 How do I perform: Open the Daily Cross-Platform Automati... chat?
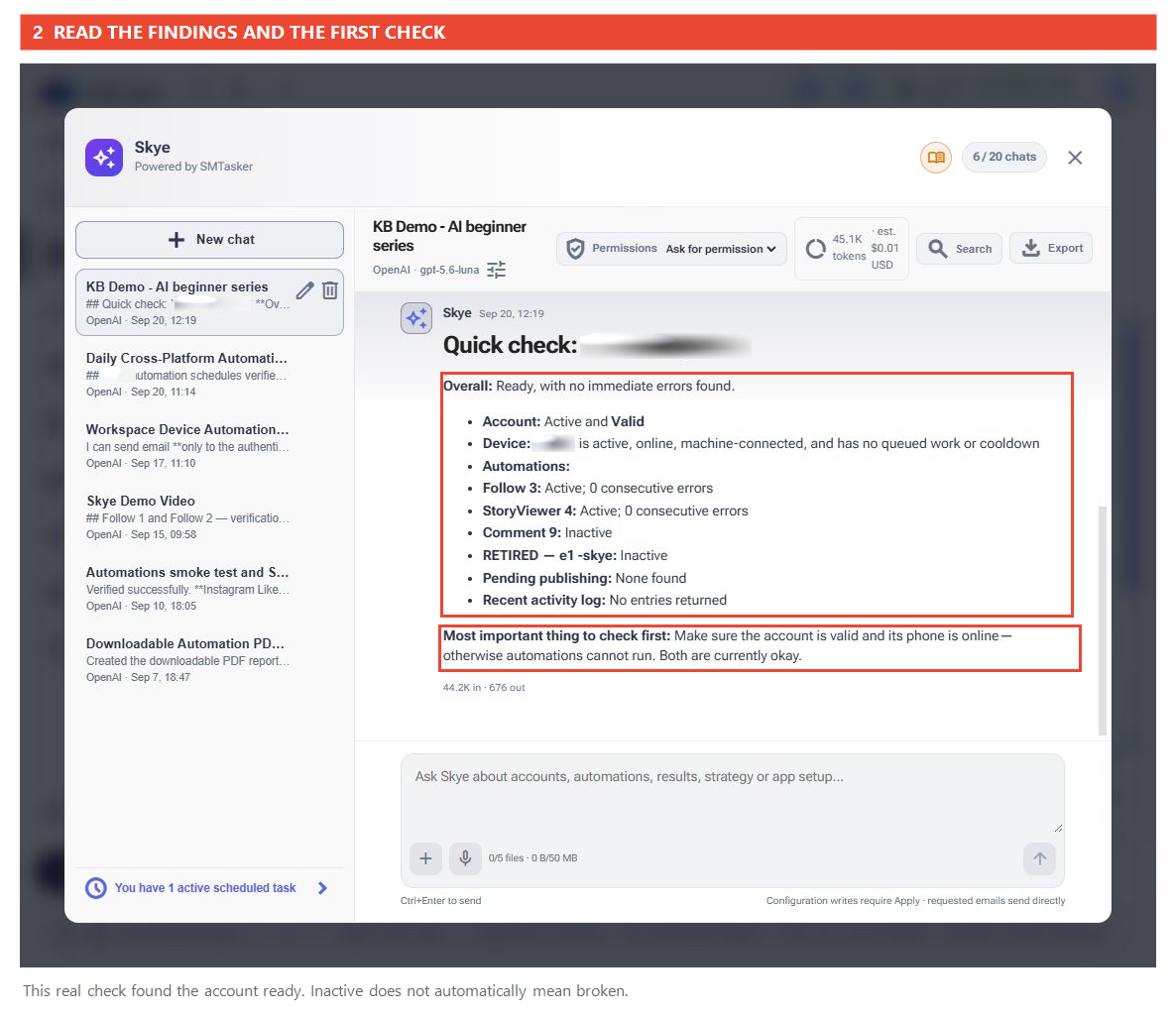pos(209,374)
